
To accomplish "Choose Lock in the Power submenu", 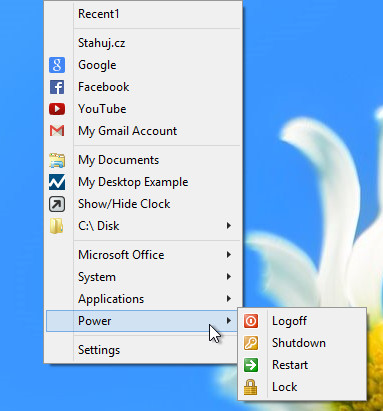I will point(302,387).
